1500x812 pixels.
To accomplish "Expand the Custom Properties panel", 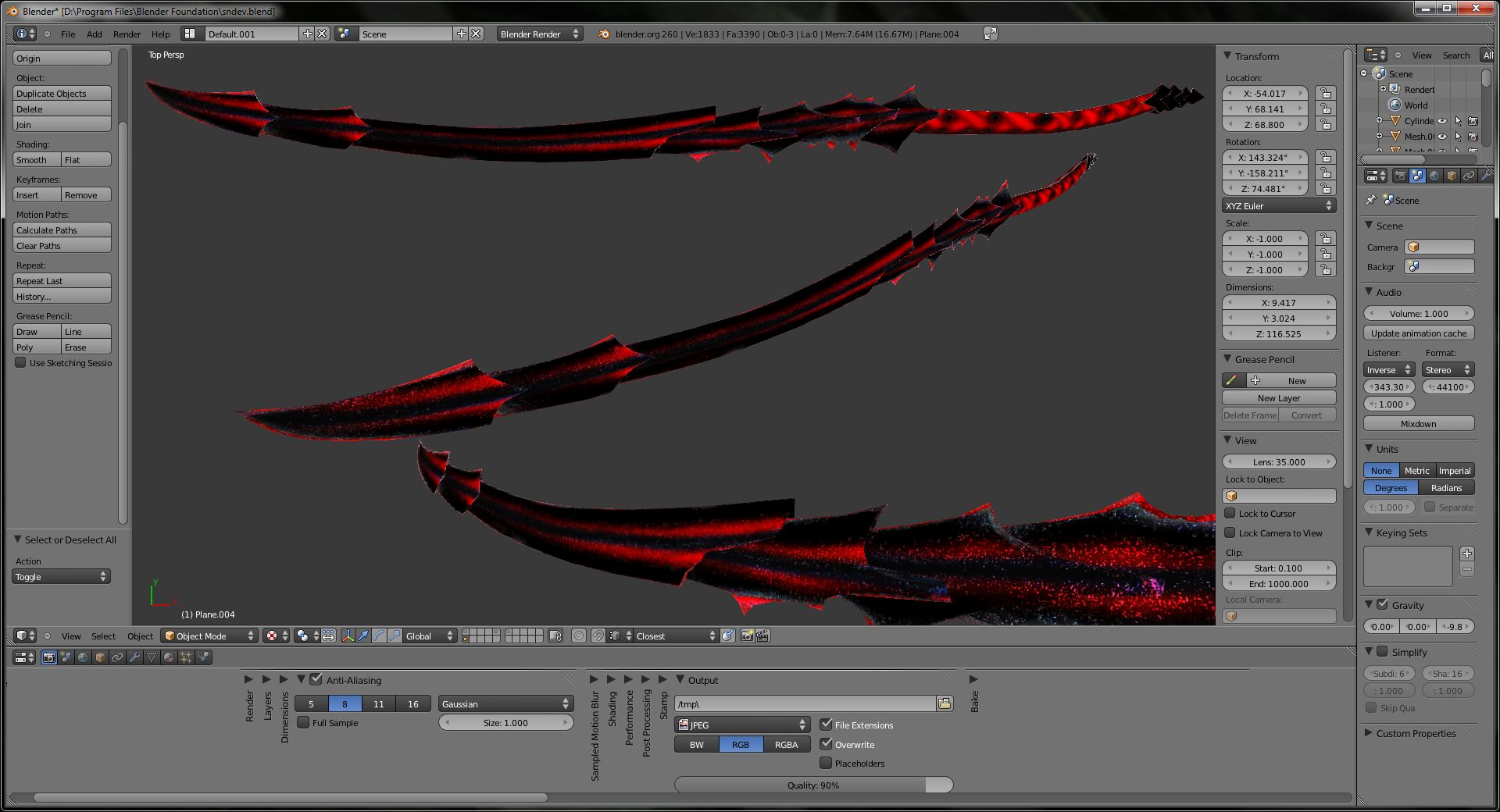I will pyautogui.click(x=1370, y=732).
